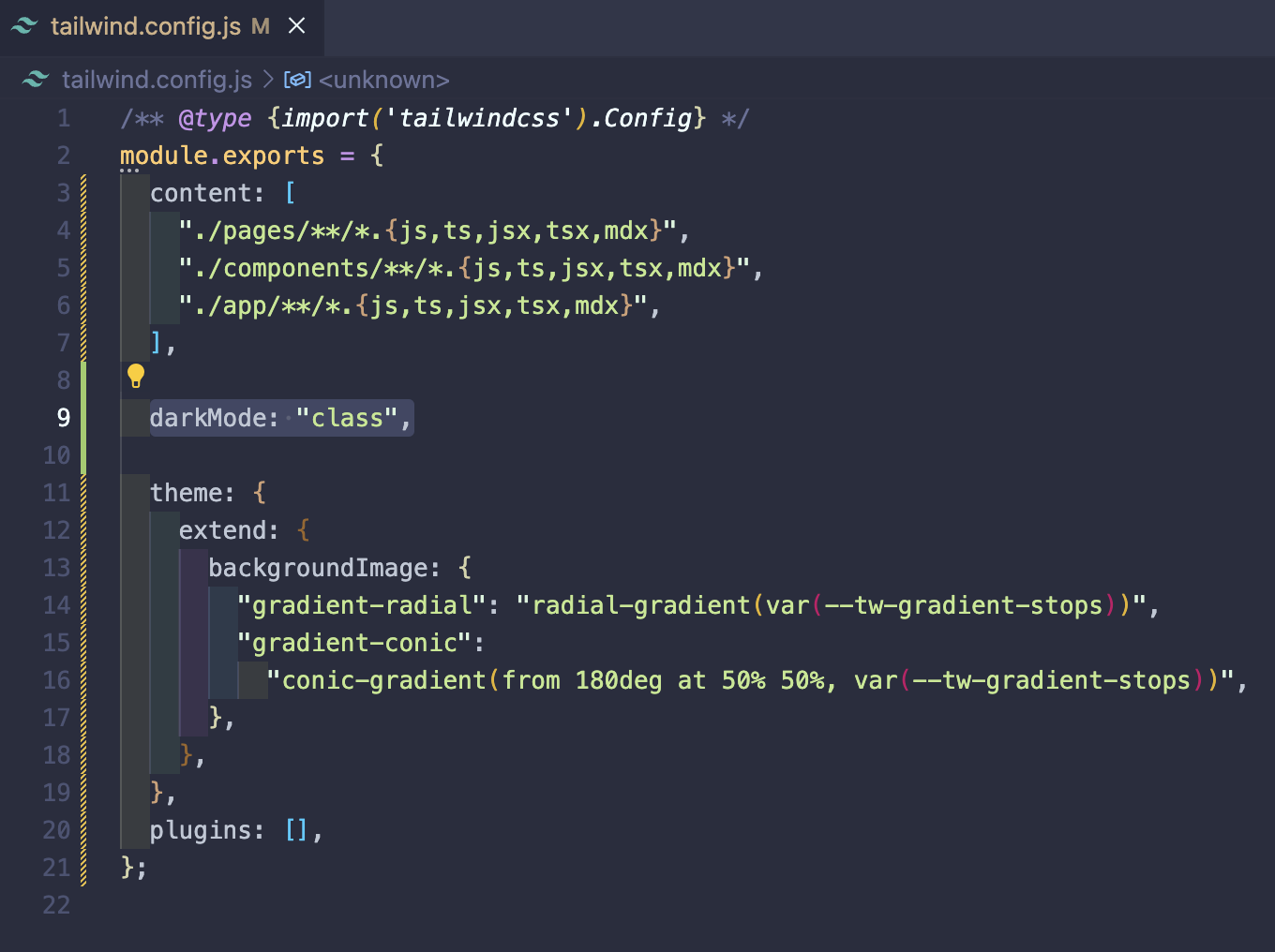Click the closing brace on line 21
Image resolution: width=1275 pixels, height=952 pixels.
(127, 868)
